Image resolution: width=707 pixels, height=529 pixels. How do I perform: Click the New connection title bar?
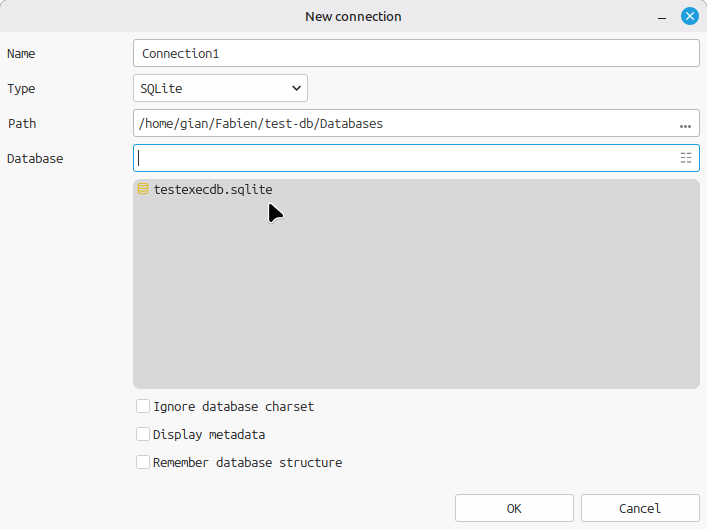[x=353, y=16]
